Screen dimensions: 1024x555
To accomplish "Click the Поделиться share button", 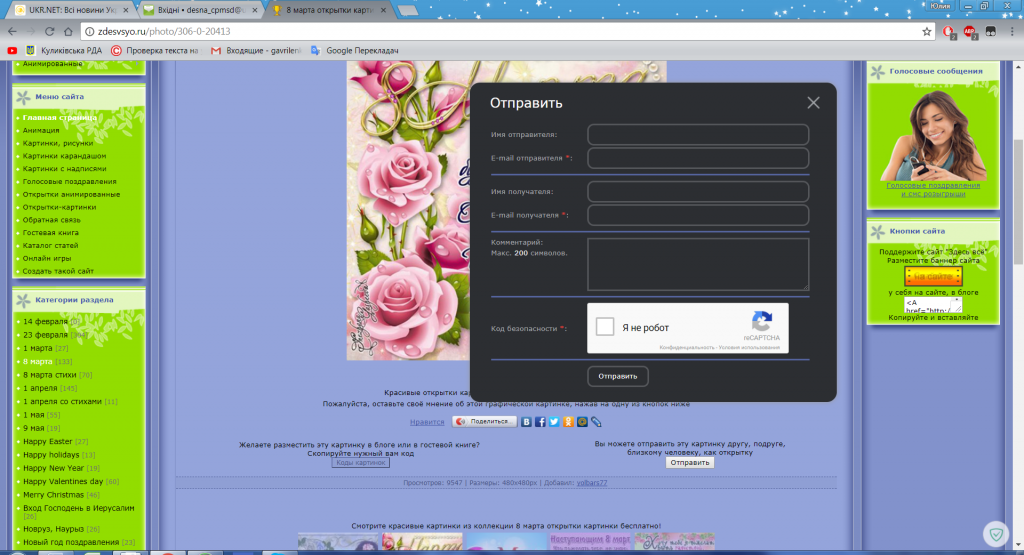I will 485,422.
